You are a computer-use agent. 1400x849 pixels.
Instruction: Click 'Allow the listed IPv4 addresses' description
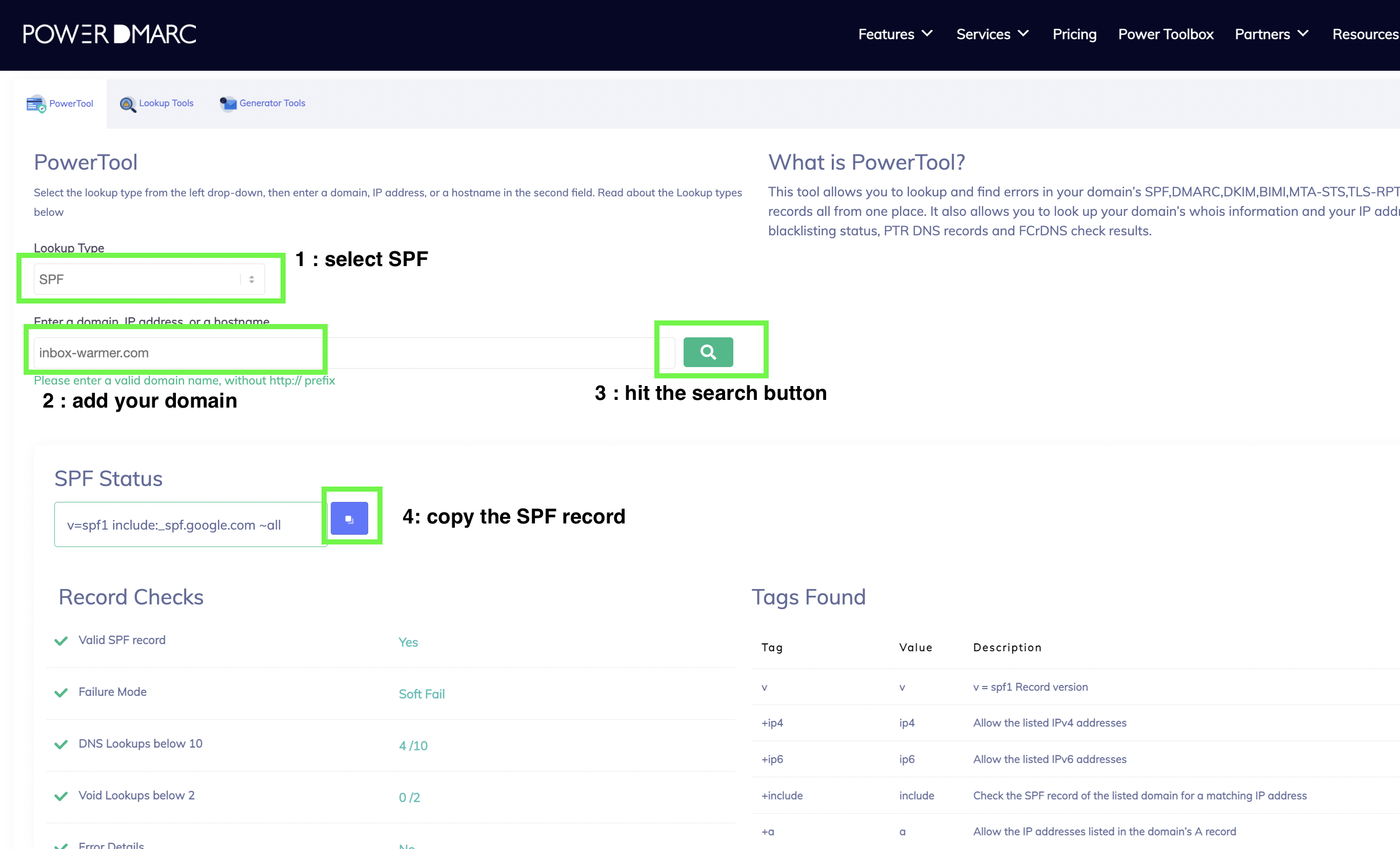click(1049, 723)
